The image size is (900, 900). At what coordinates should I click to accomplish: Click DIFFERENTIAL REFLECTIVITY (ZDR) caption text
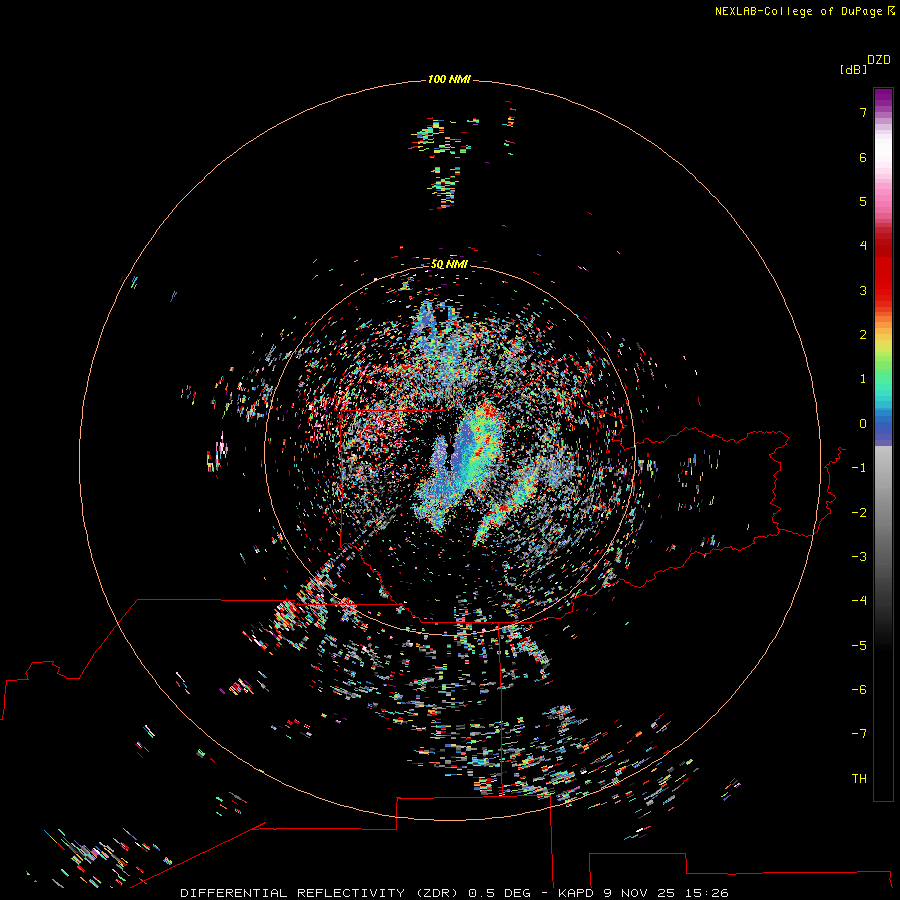click(x=319, y=893)
